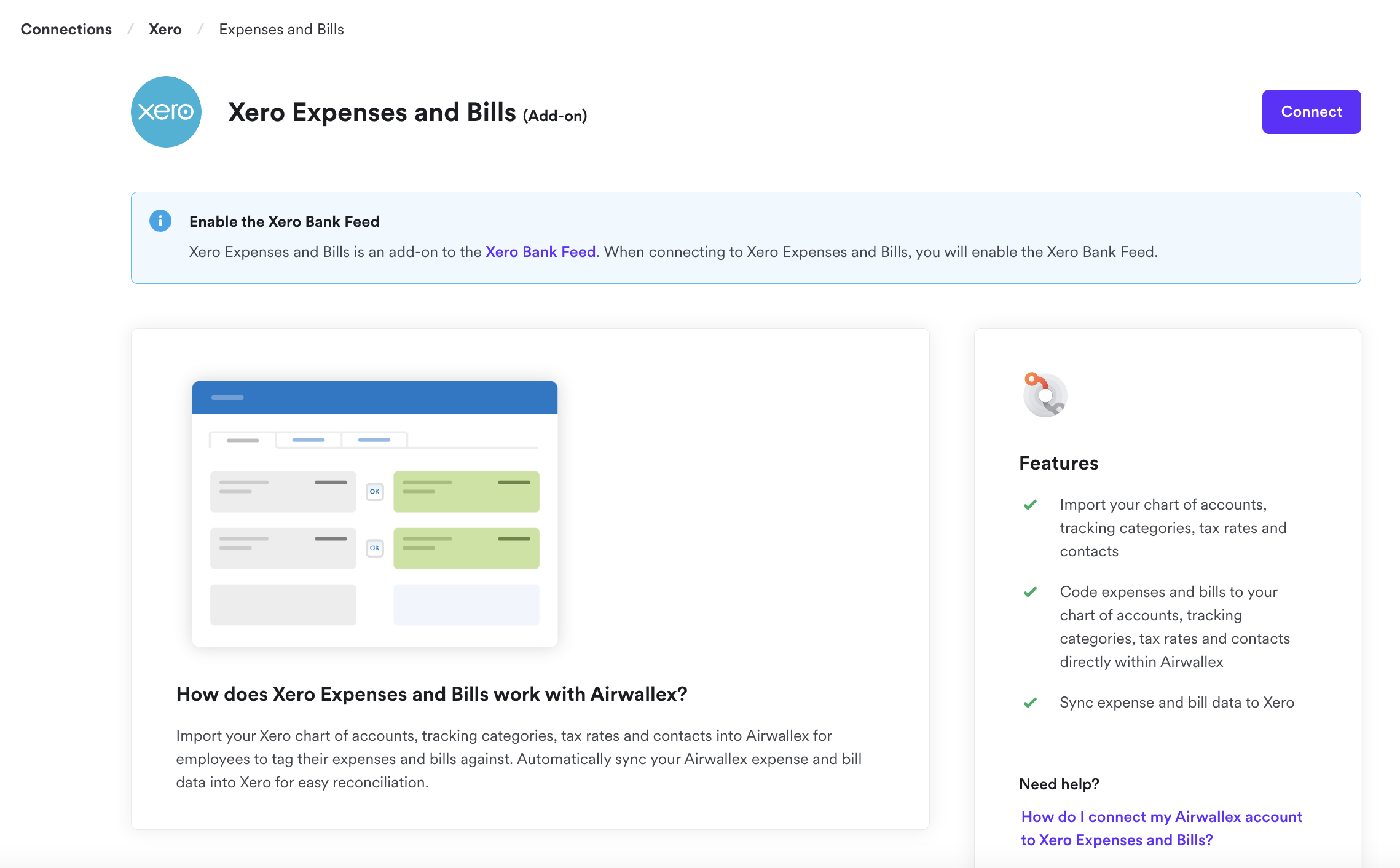The height and width of the screenshot is (868, 1400).
Task: Click the Features connector illustration icon
Action: (1045, 395)
